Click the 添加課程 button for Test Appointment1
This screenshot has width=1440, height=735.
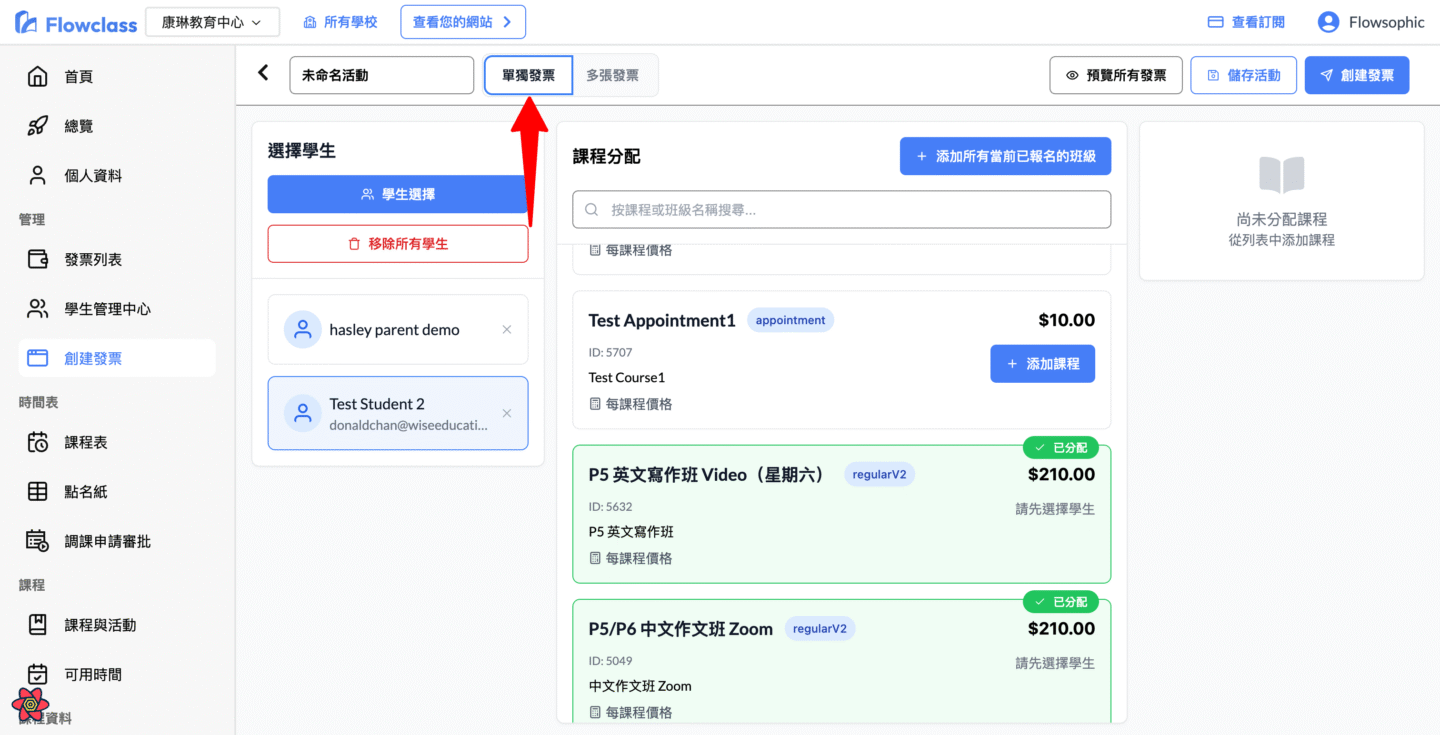[1042, 364]
